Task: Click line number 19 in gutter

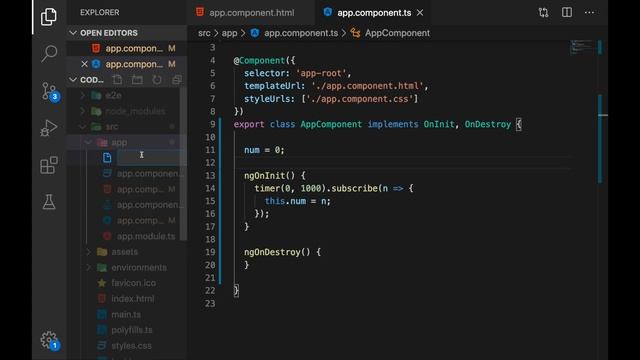Action: [x=210, y=252]
